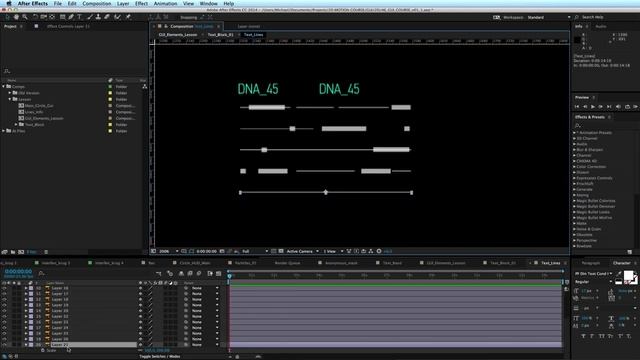Open Active Camera view dropdown
This screenshot has height=360, width=640.
pyautogui.click(x=302, y=251)
